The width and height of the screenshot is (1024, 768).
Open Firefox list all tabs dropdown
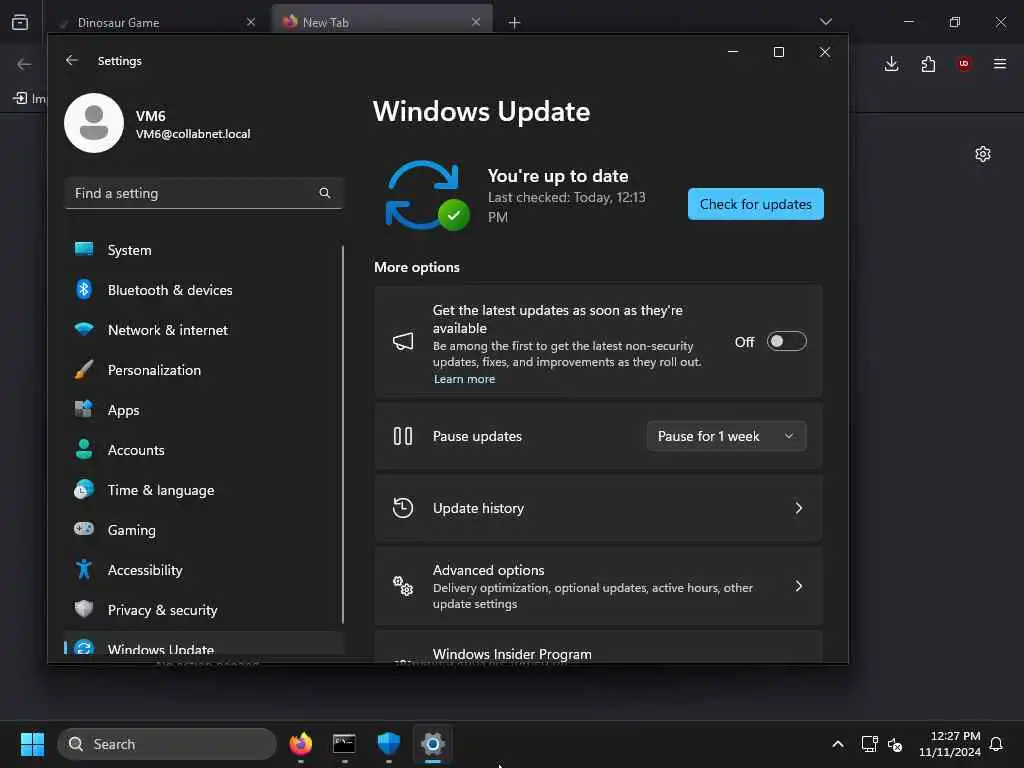[x=826, y=22]
